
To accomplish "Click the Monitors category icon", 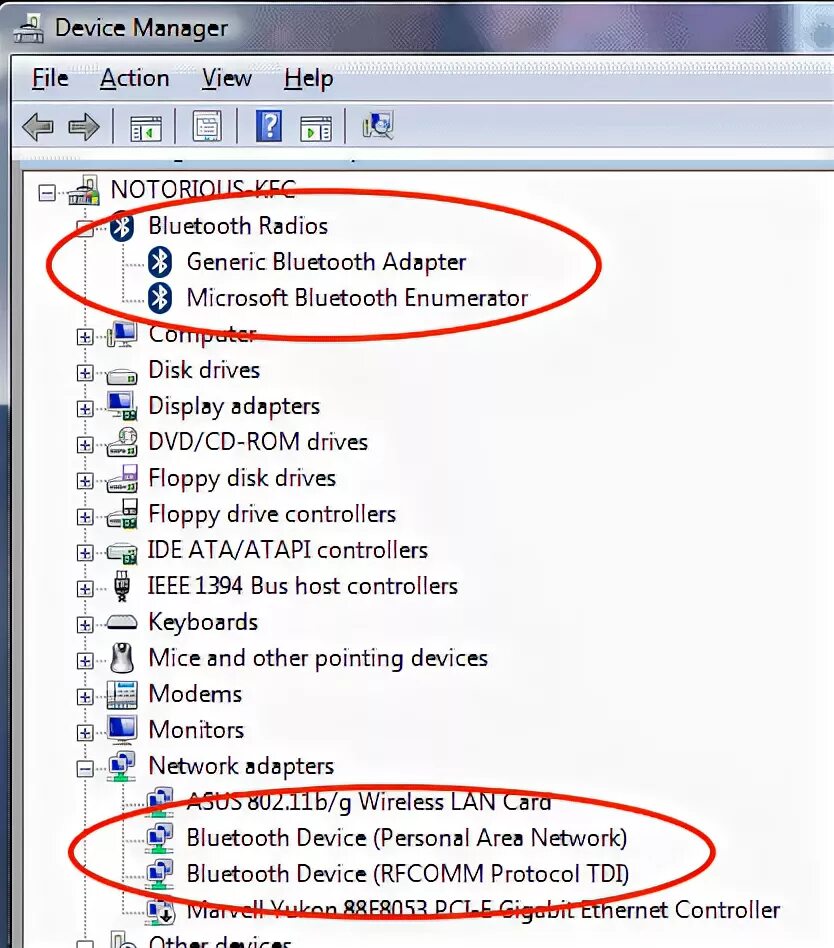I will click(122, 730).
